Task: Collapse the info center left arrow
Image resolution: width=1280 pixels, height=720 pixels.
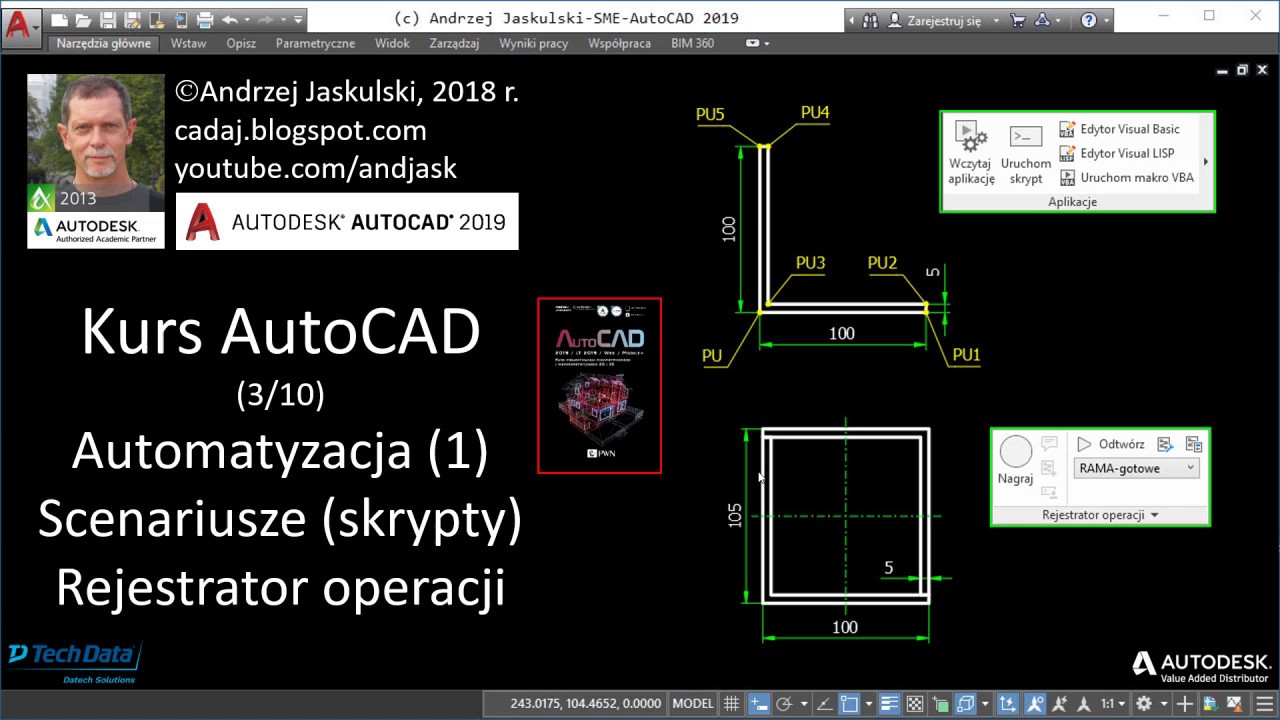Action: point(852,20)
